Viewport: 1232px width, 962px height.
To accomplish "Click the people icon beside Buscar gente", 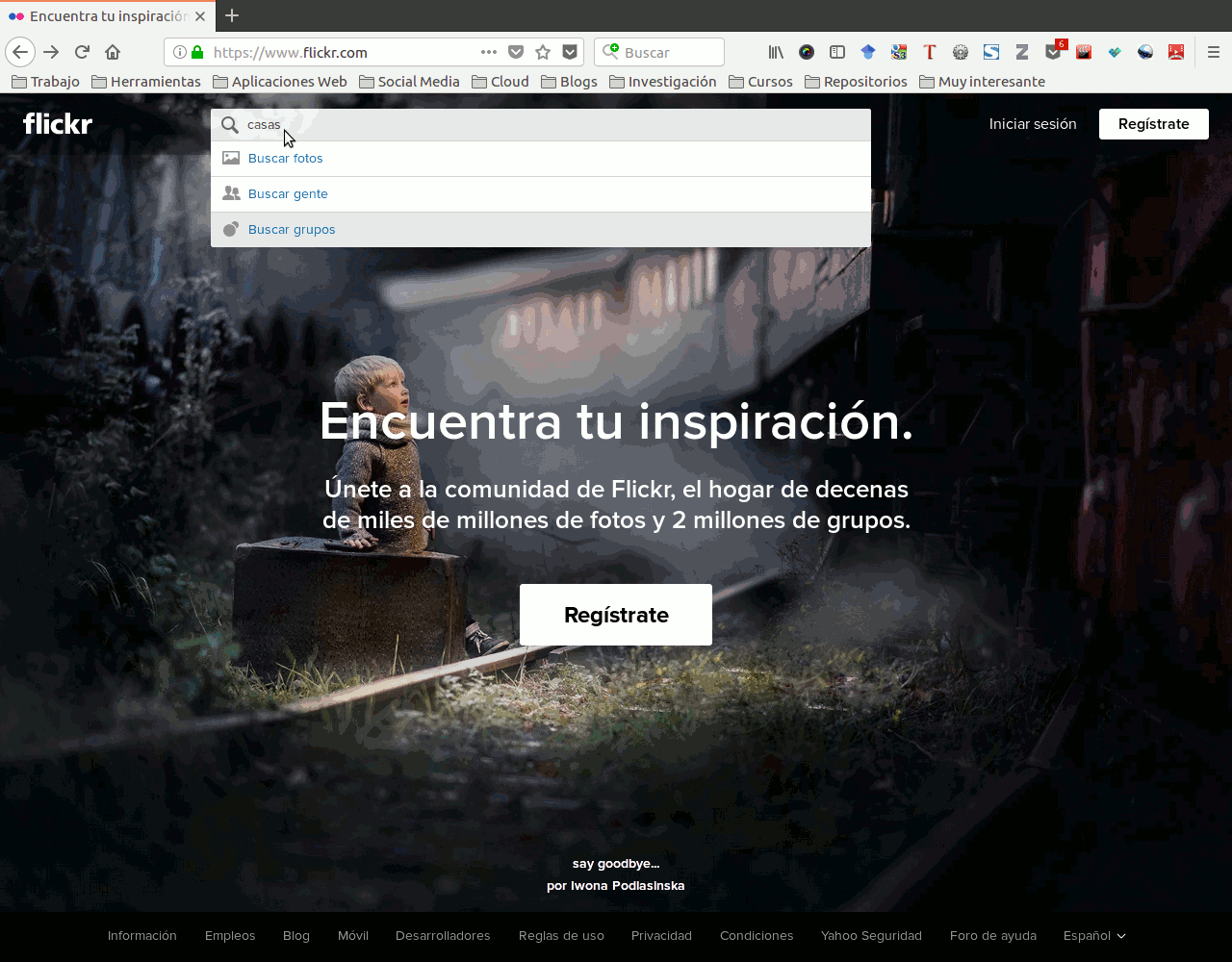I will click(231, 193).
